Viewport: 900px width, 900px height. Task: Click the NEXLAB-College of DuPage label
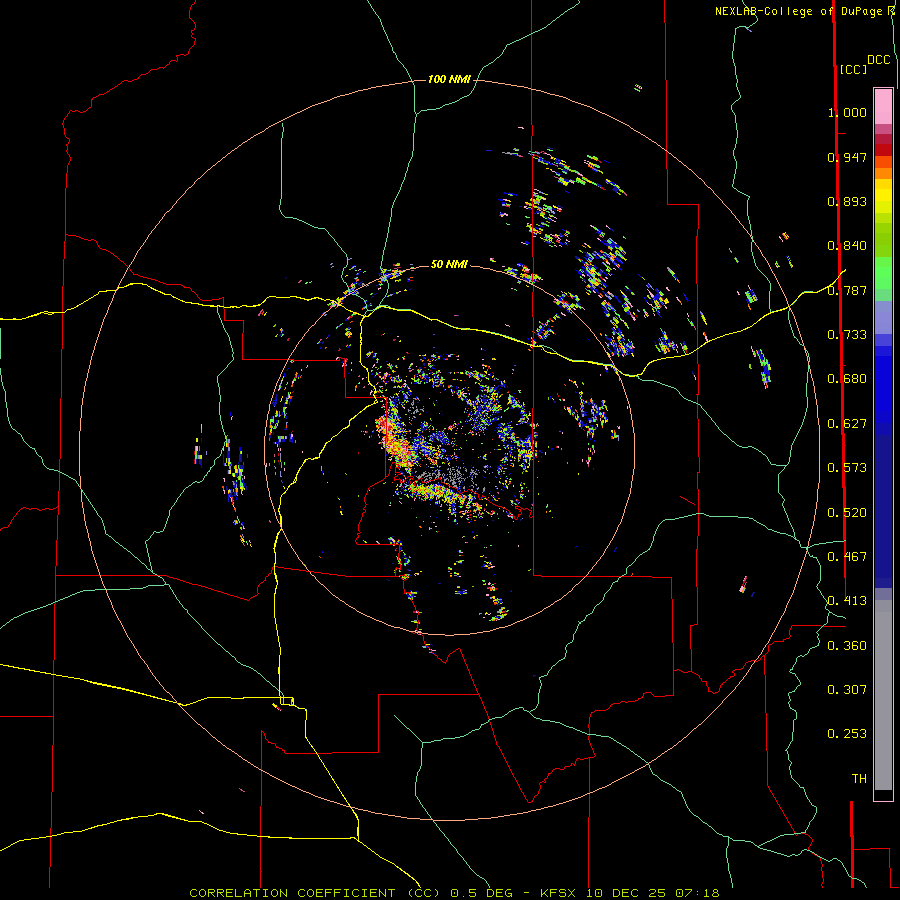pos(798,11)
